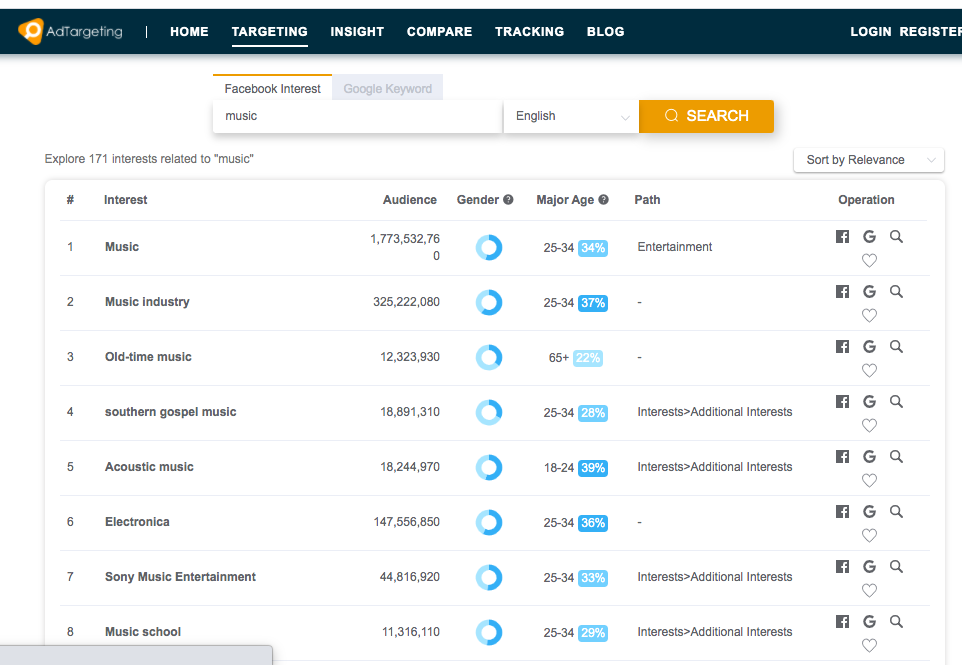
Task: Favorite southern gospel music with heart
Action: click(x=869, y=425)
